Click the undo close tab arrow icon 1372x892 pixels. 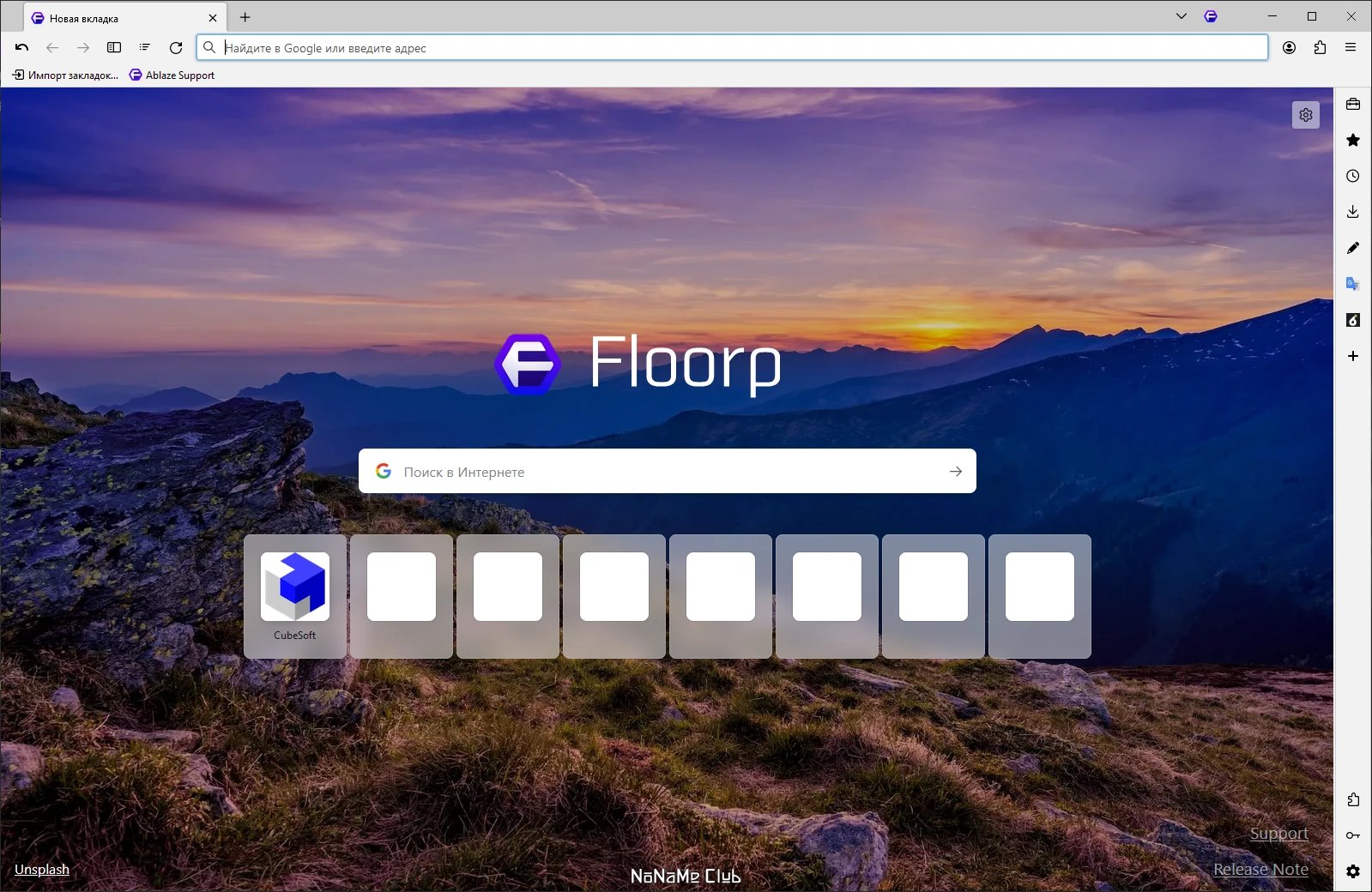click(x=21, y=48)
